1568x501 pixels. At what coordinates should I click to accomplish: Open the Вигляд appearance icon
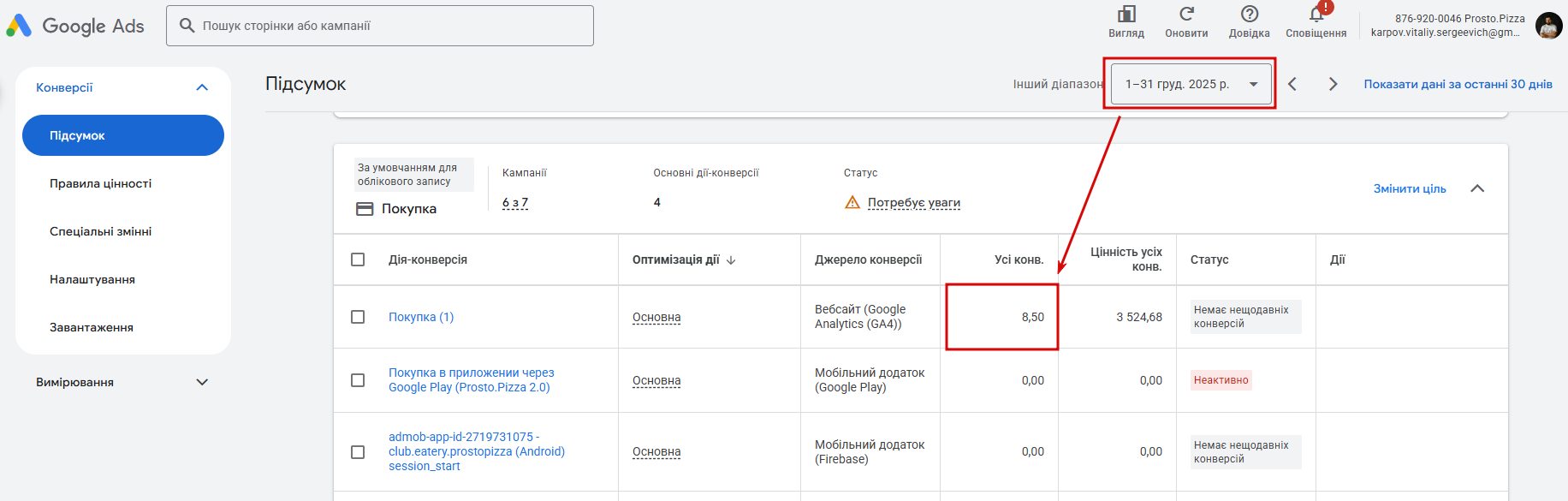[1126, 15]
